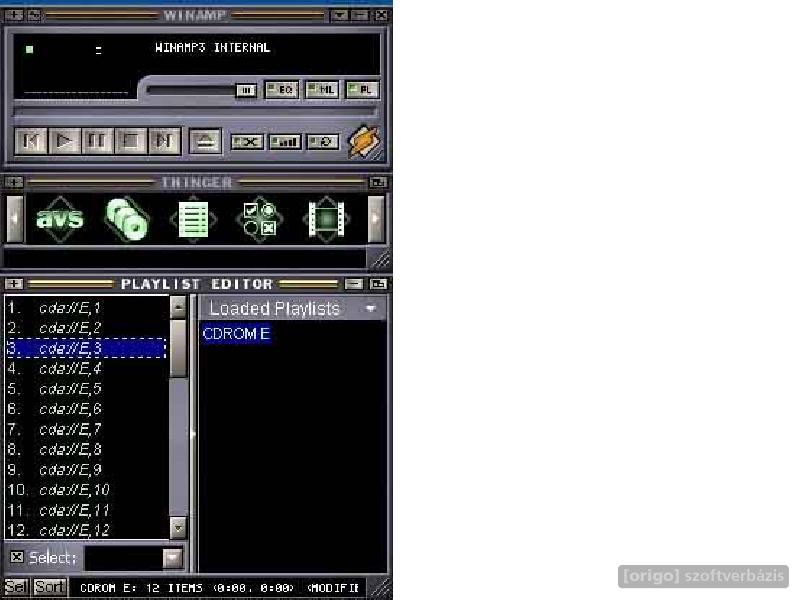This screenshot has width=800, height=600.
Task: Toggle the EQ equalizer window
Action: 282,90
